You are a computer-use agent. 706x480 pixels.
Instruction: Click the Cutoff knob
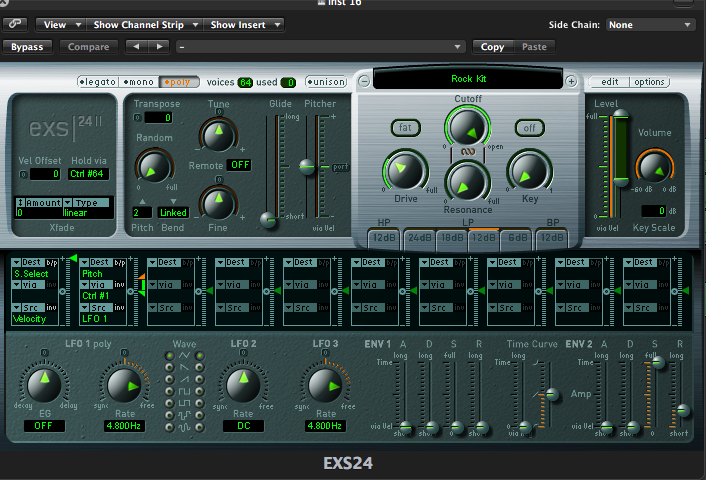point(467,127)
